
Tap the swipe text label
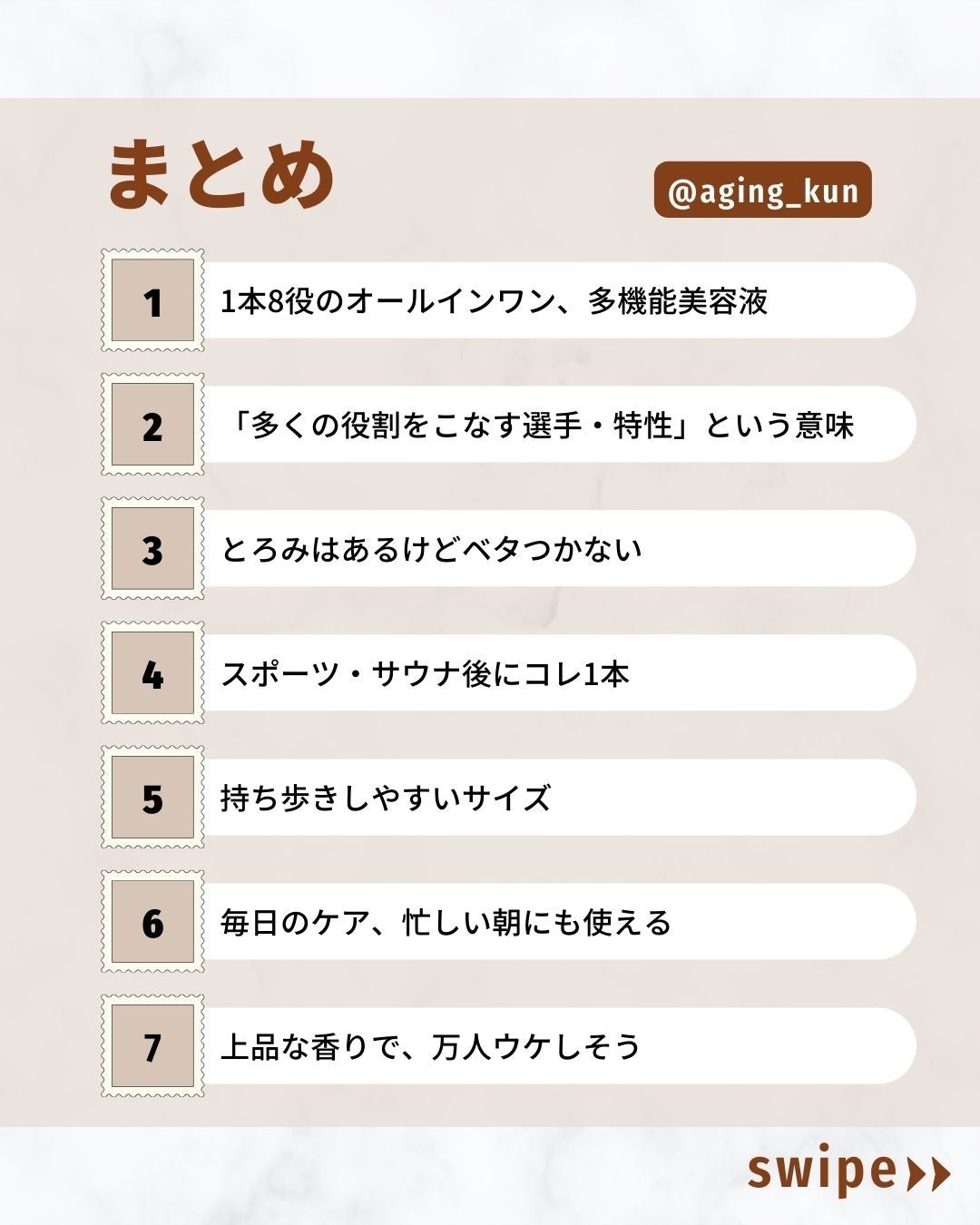[821, 1171]
